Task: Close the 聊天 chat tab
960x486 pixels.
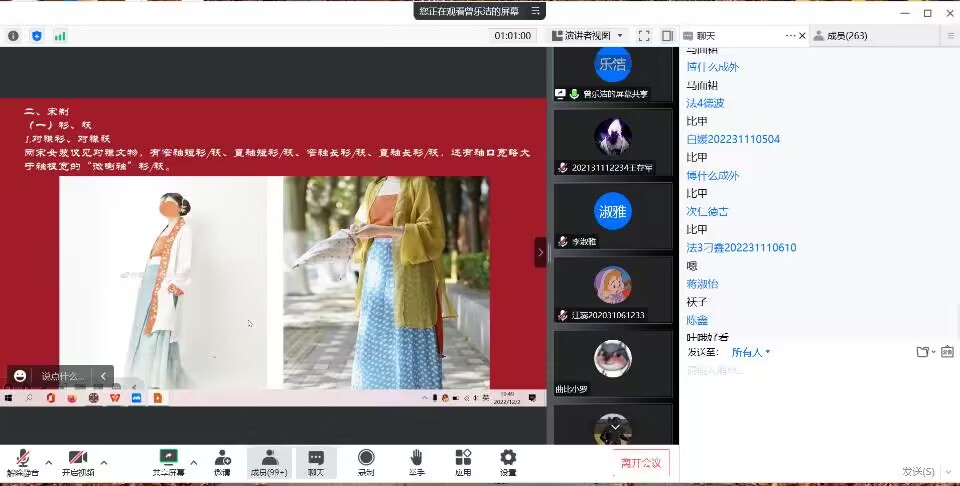Action: [x=803, y=36]
